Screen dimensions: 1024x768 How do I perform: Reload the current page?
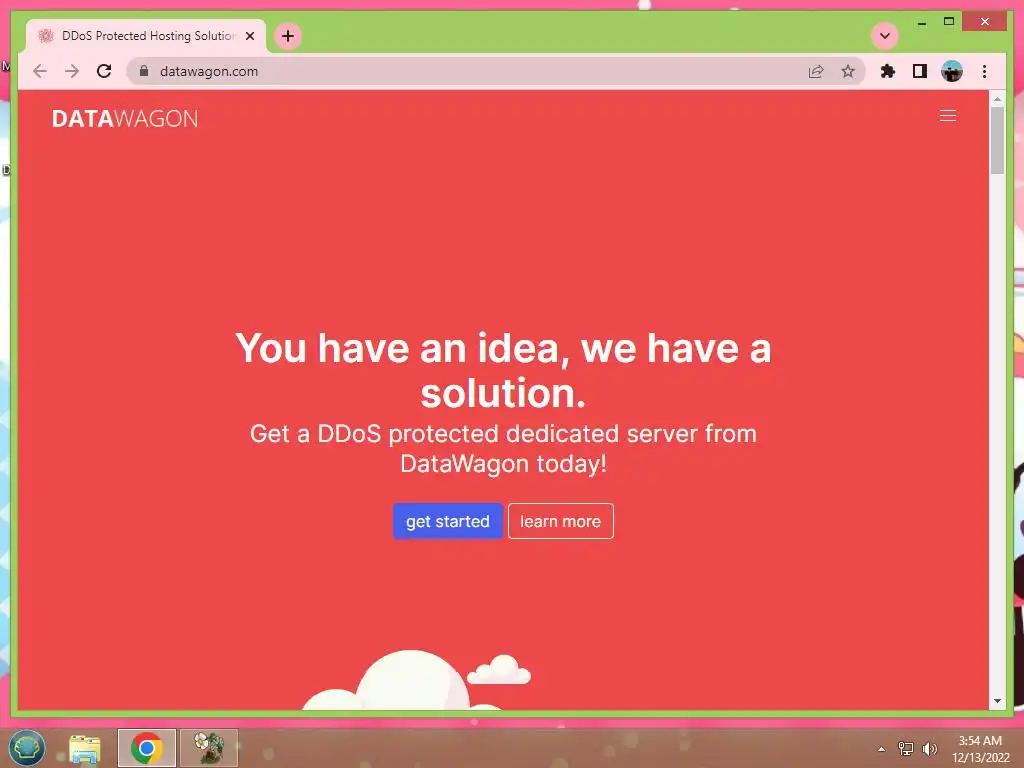[x=104, y=71]
